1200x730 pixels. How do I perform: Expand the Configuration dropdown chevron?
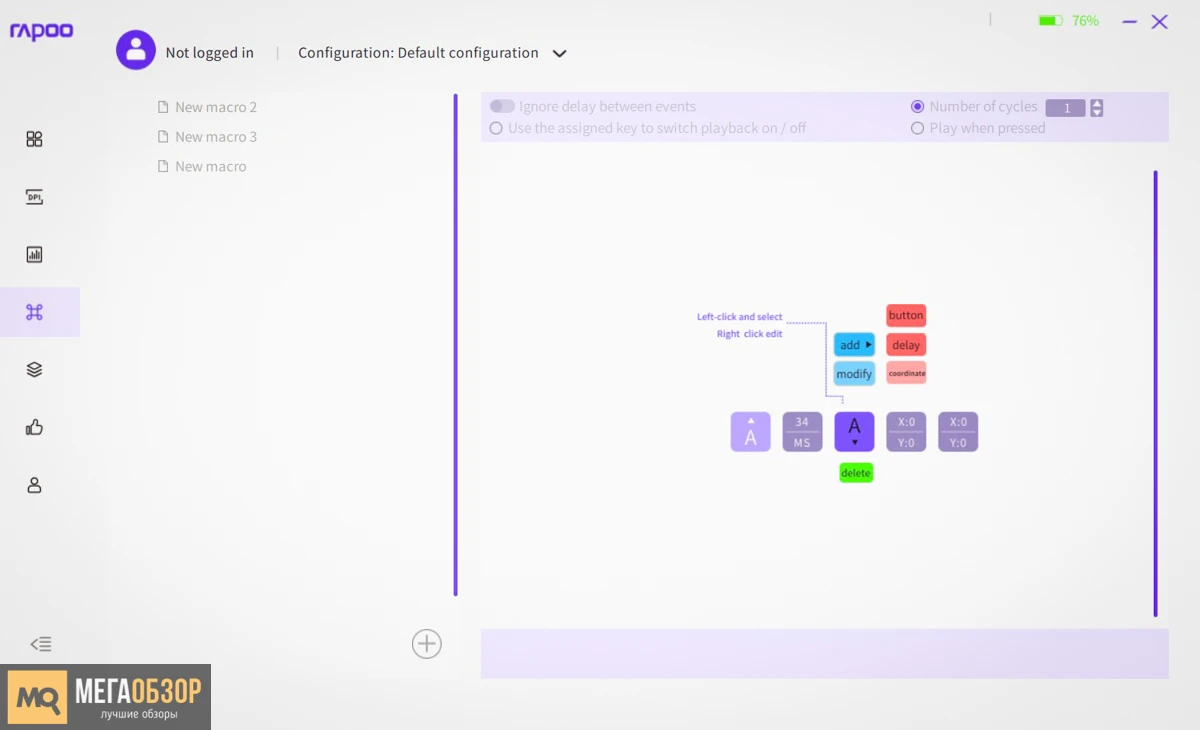pyautogui.click(x=560, y=54)
